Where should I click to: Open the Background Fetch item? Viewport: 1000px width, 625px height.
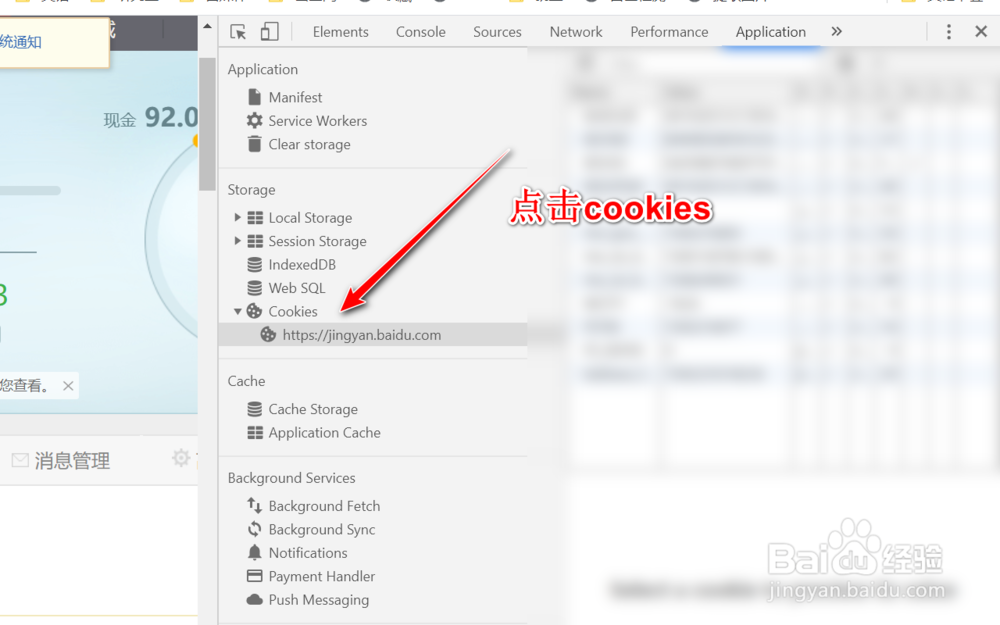[324, 506]
